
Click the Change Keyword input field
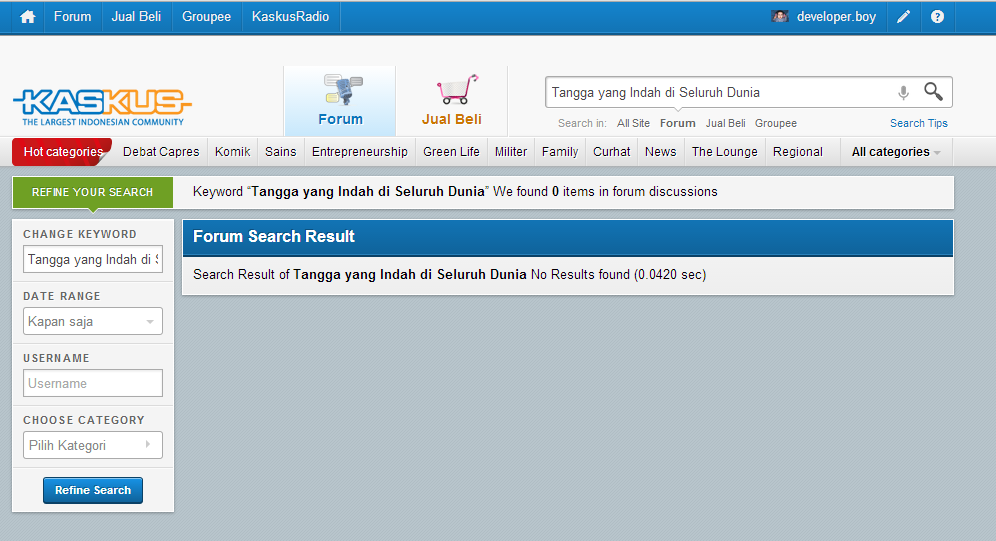click(x=93, y=259)
